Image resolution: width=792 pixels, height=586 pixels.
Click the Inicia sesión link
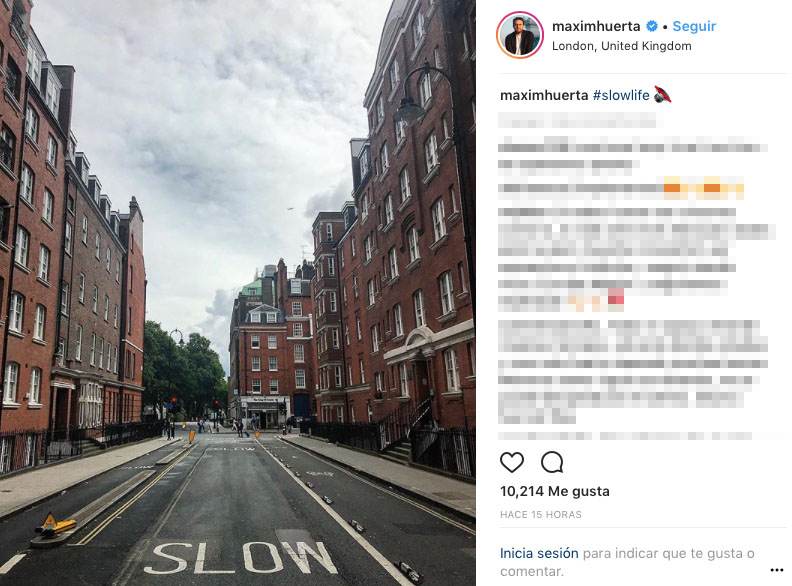[x=539, y=553]
